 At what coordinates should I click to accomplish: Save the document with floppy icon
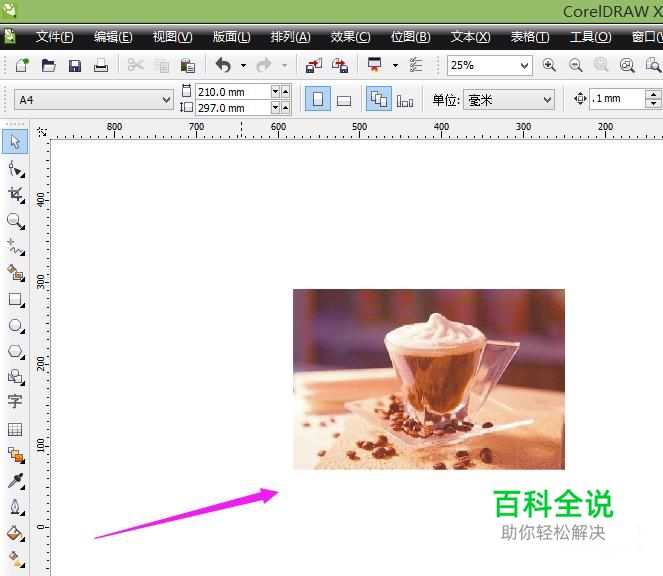click(75, 66)
